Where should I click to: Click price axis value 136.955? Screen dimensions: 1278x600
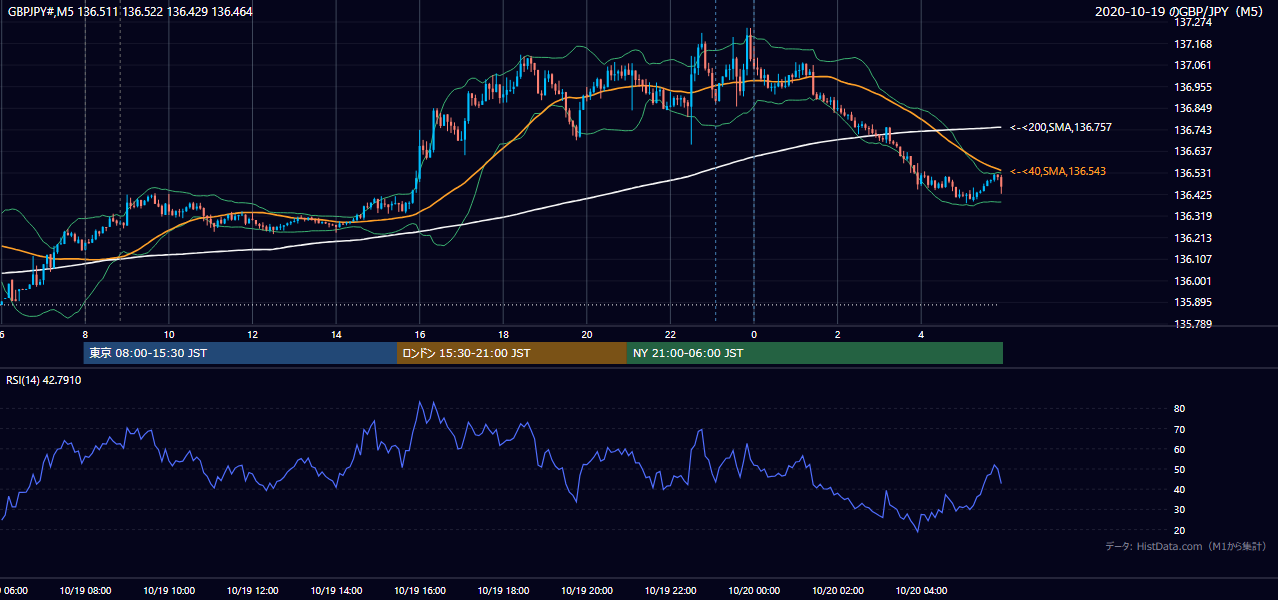(1193, 87)
